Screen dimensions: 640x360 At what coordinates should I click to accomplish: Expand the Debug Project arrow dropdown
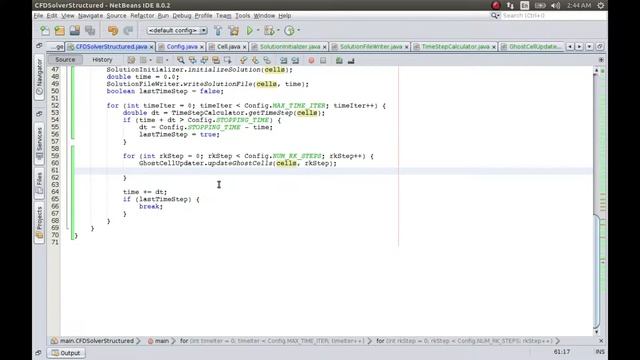tap(278, 31)
